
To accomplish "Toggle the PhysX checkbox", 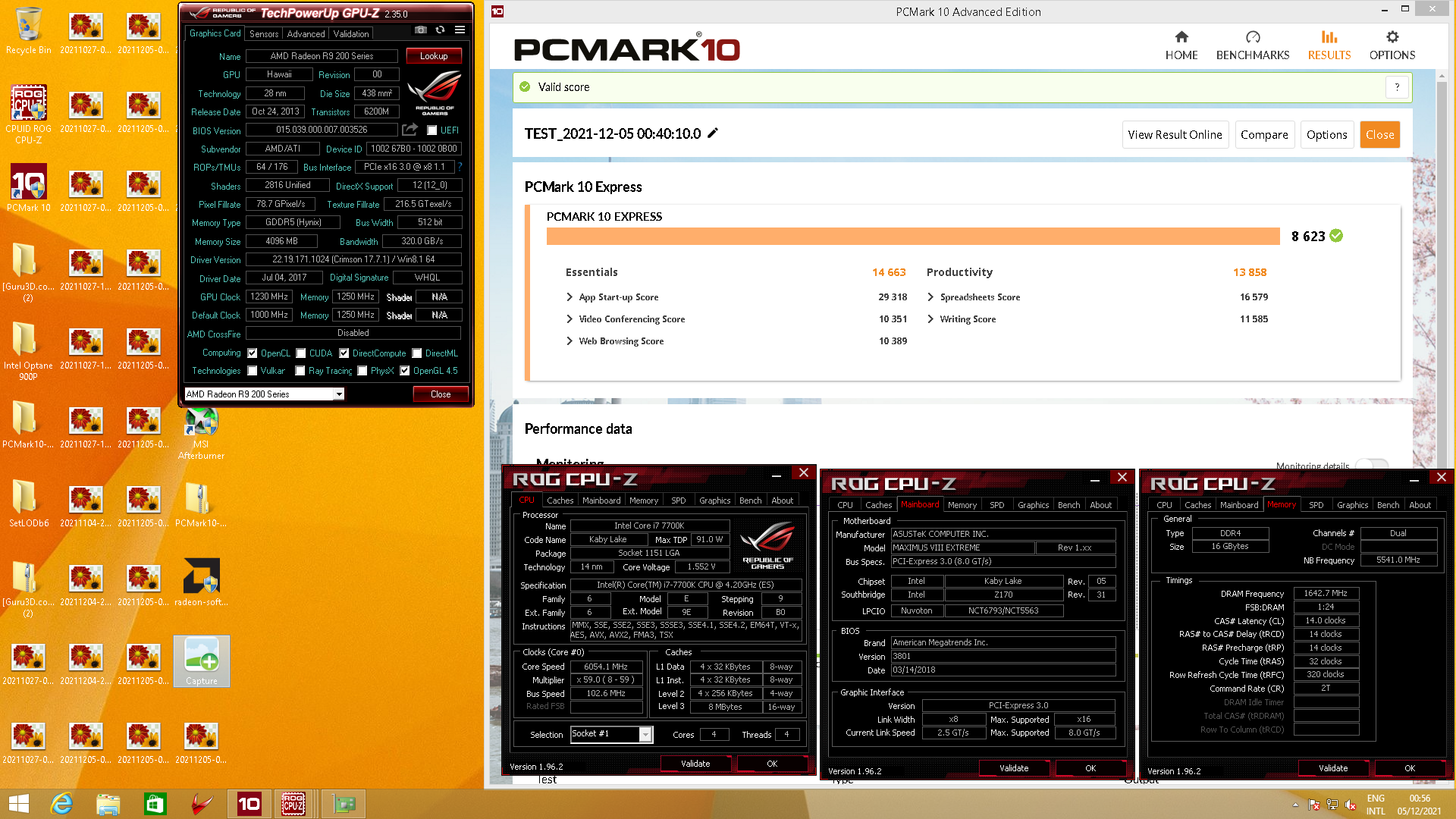I will click(362, 371).
